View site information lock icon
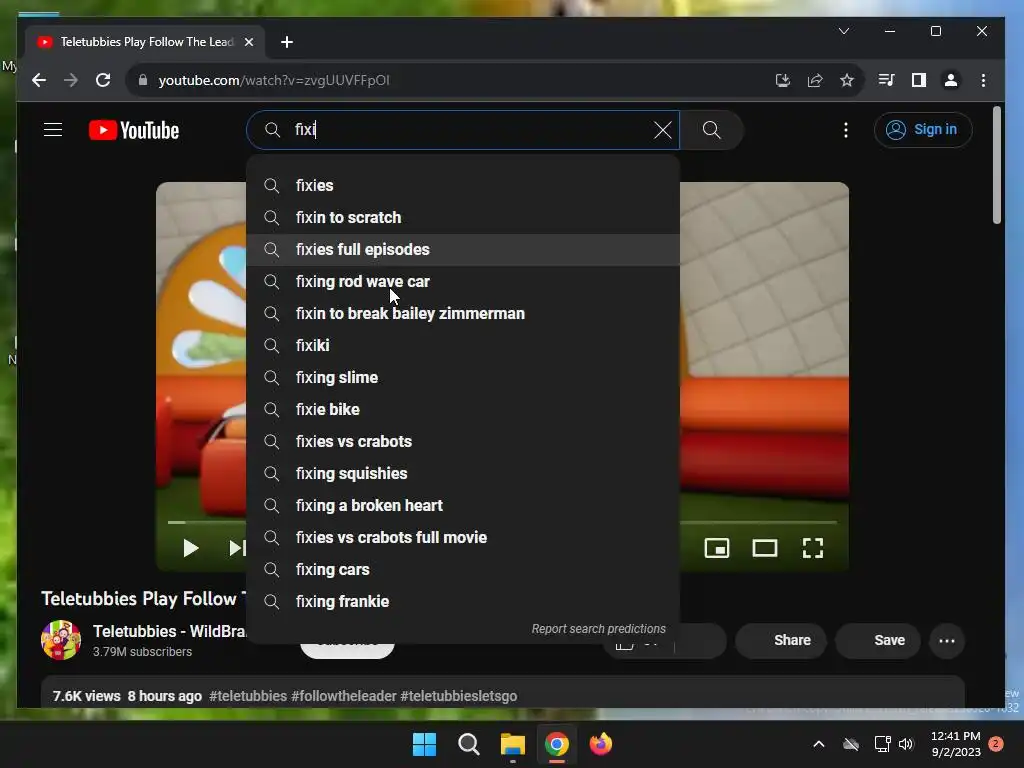 [x=143, y=80]
